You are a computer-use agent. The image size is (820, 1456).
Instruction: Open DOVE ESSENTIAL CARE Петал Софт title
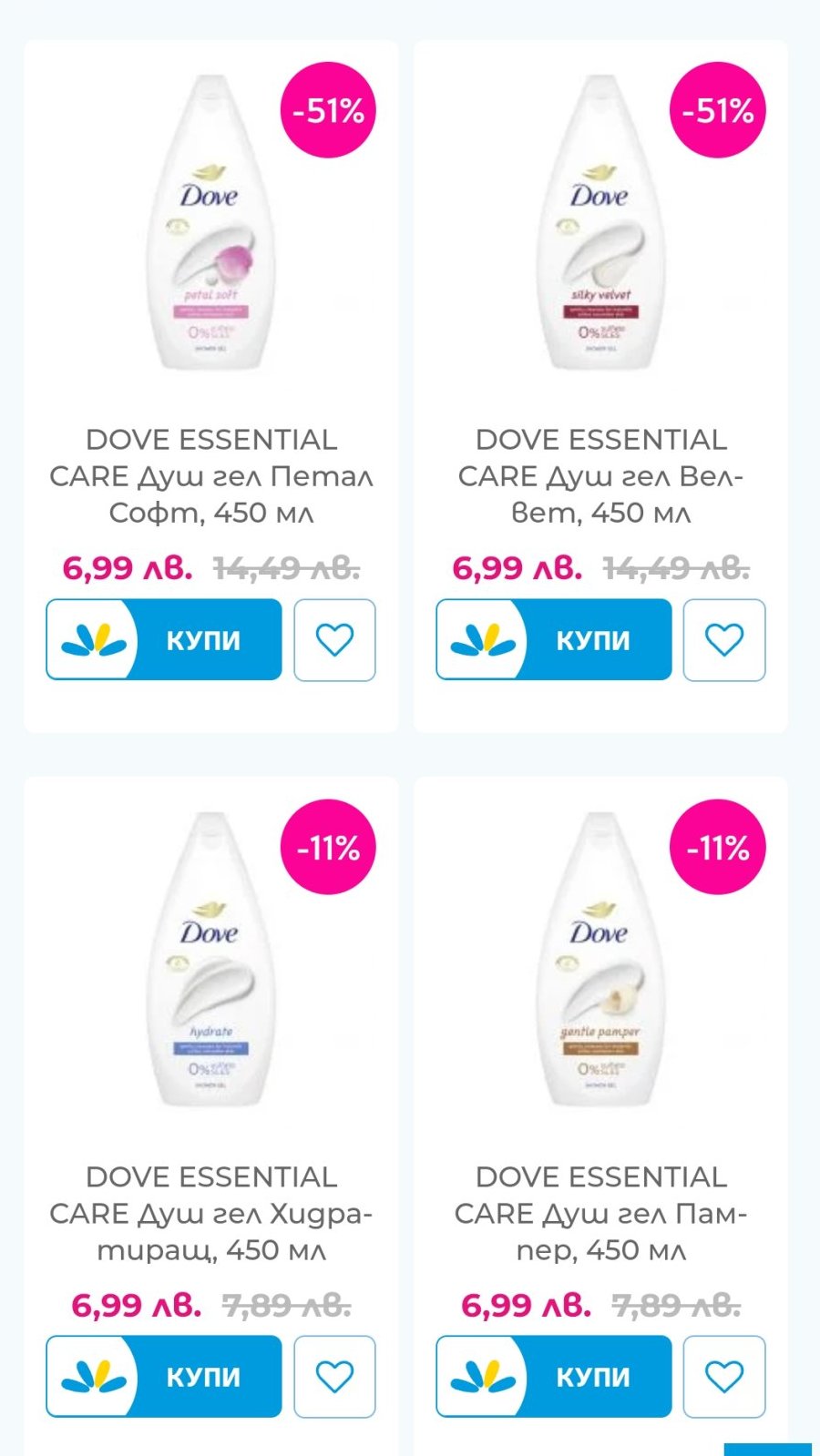211,476
